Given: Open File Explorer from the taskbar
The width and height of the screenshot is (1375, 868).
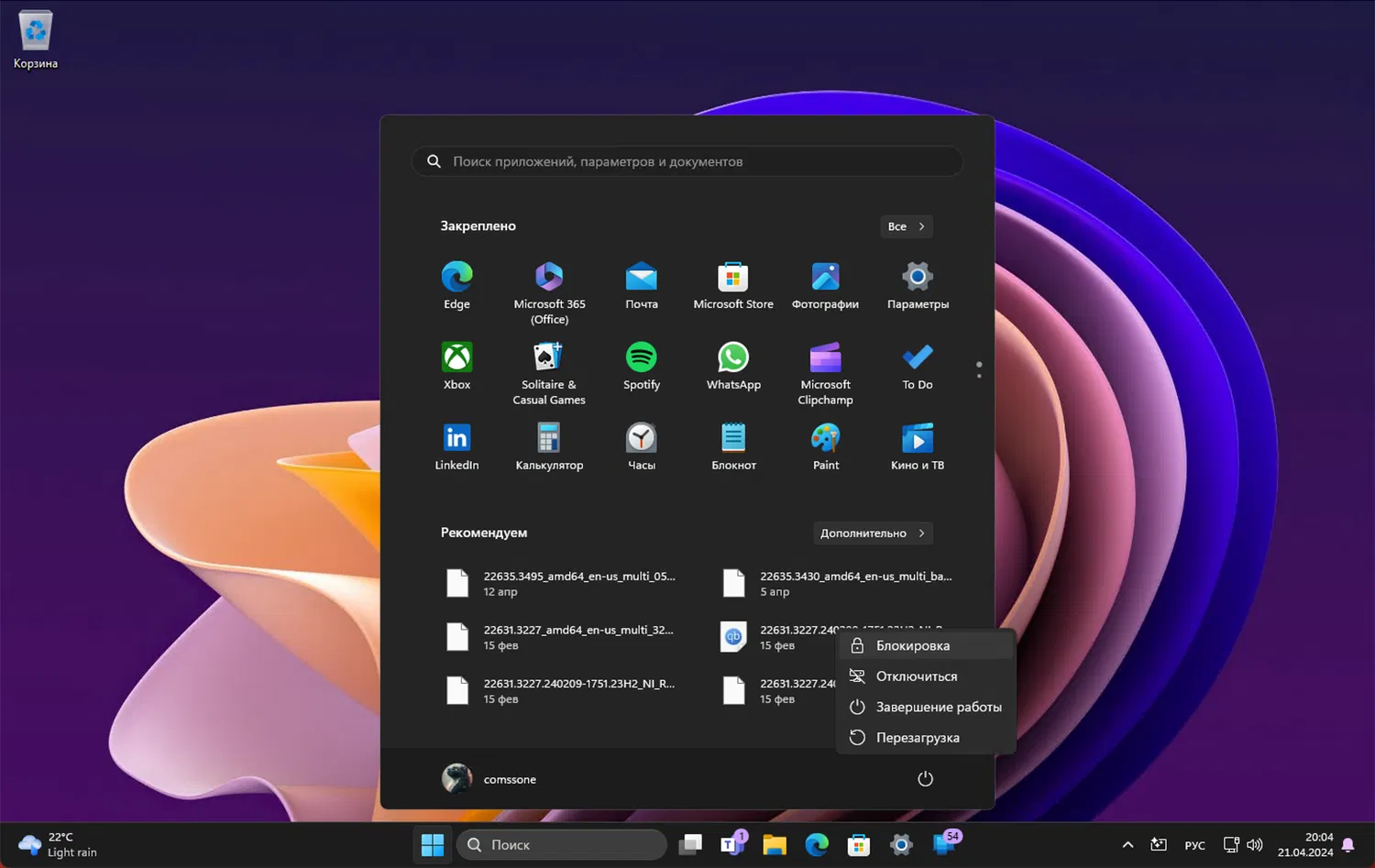Looking at the screenshot, I should pyautogui.click(x=775, y=845).
